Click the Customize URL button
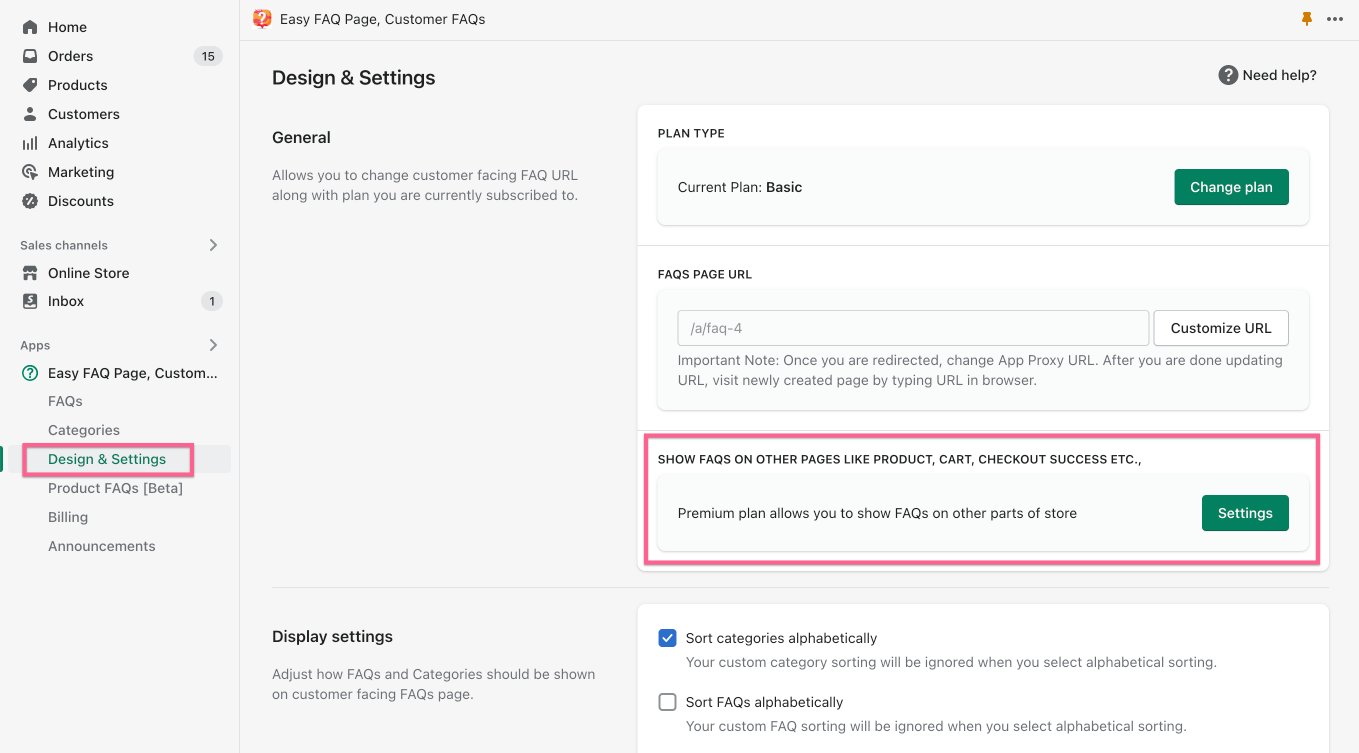 point(1221,328)
